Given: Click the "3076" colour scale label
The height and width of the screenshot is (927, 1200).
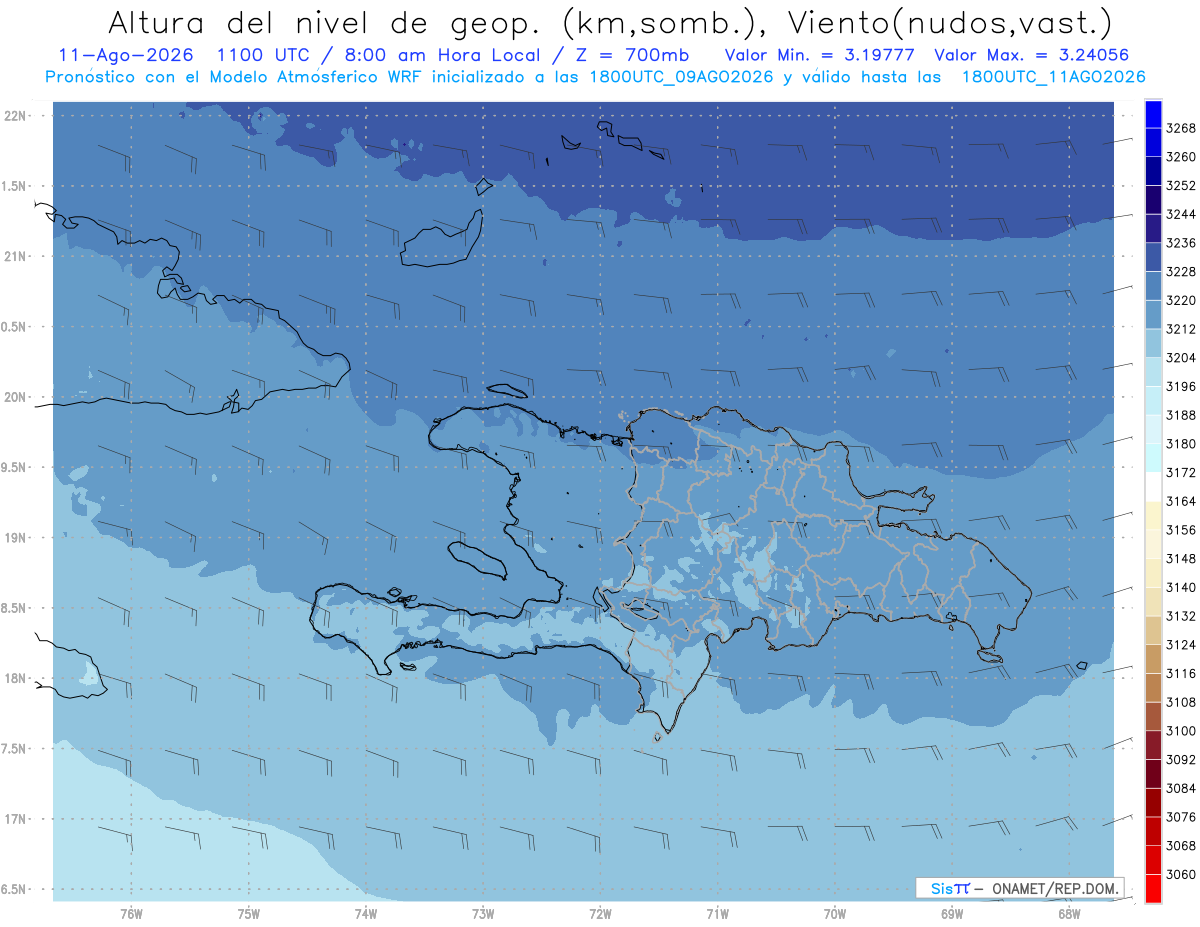Looking at the screenshot, I should pyautogui.click(x=1181, y=817).
